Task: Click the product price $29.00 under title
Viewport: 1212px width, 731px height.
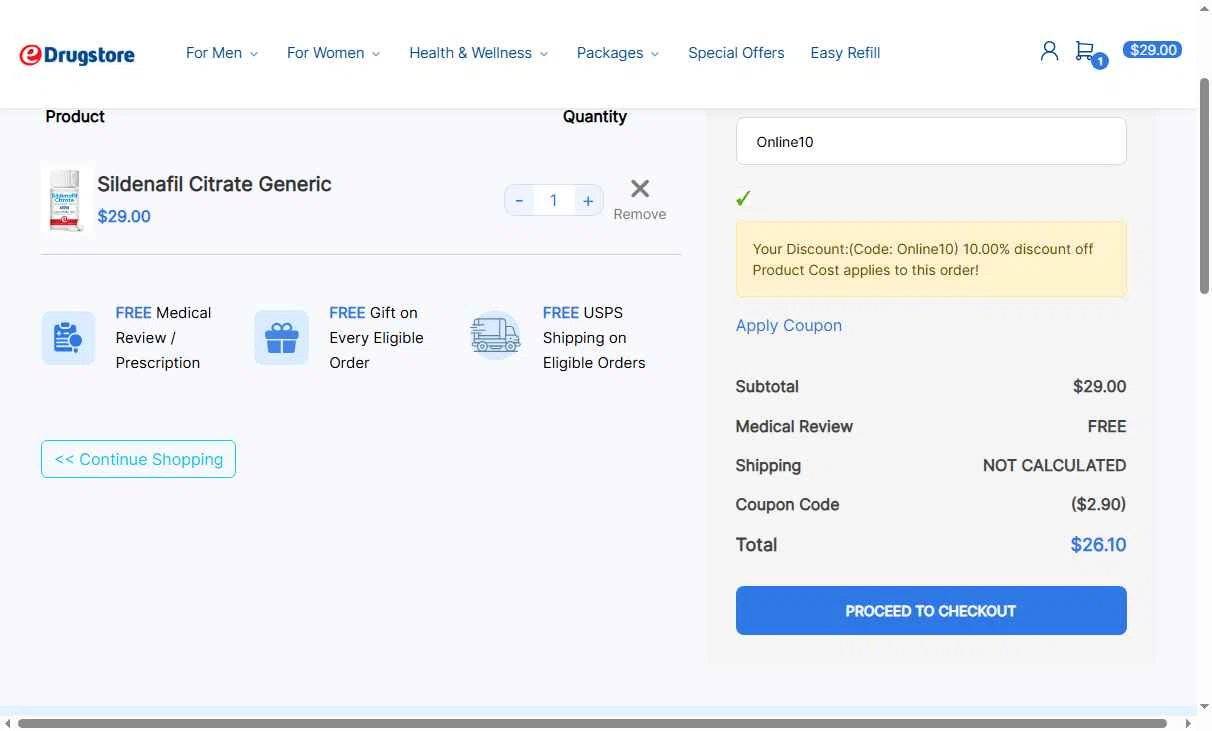Action: click(124, 216)
